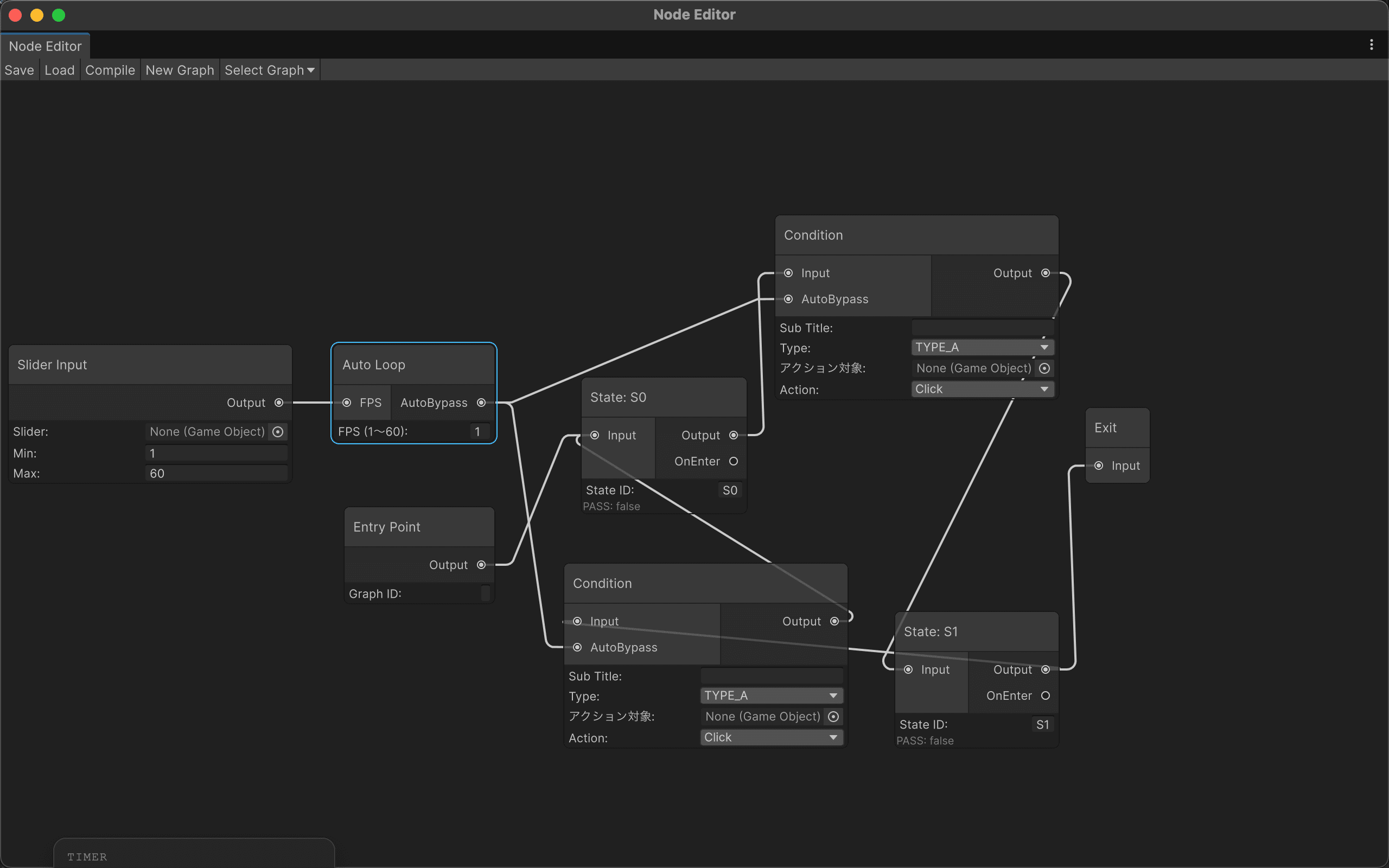Click the State S0 OnEnter port
The width and height of the screenshot is (1389, 868).
click(734, 461)
